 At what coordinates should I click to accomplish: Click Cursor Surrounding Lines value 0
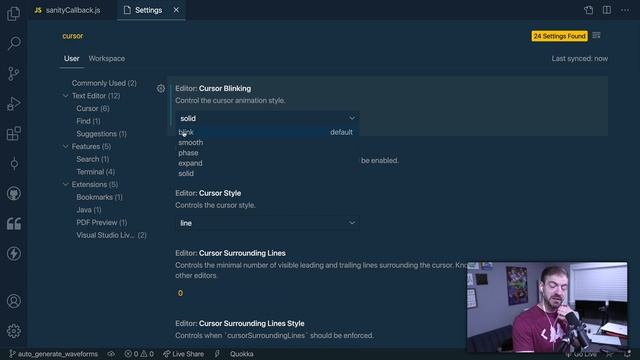180,293
